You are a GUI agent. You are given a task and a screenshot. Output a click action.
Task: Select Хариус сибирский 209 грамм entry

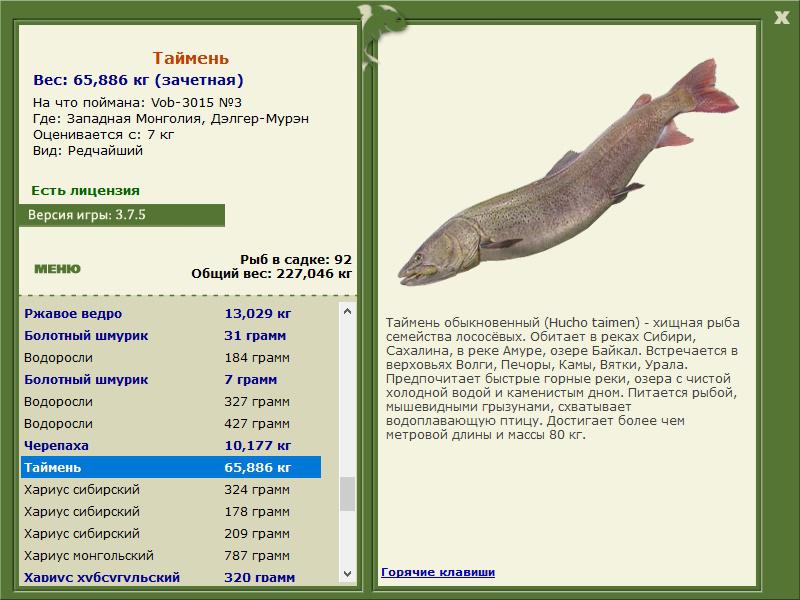pos(171,533)
